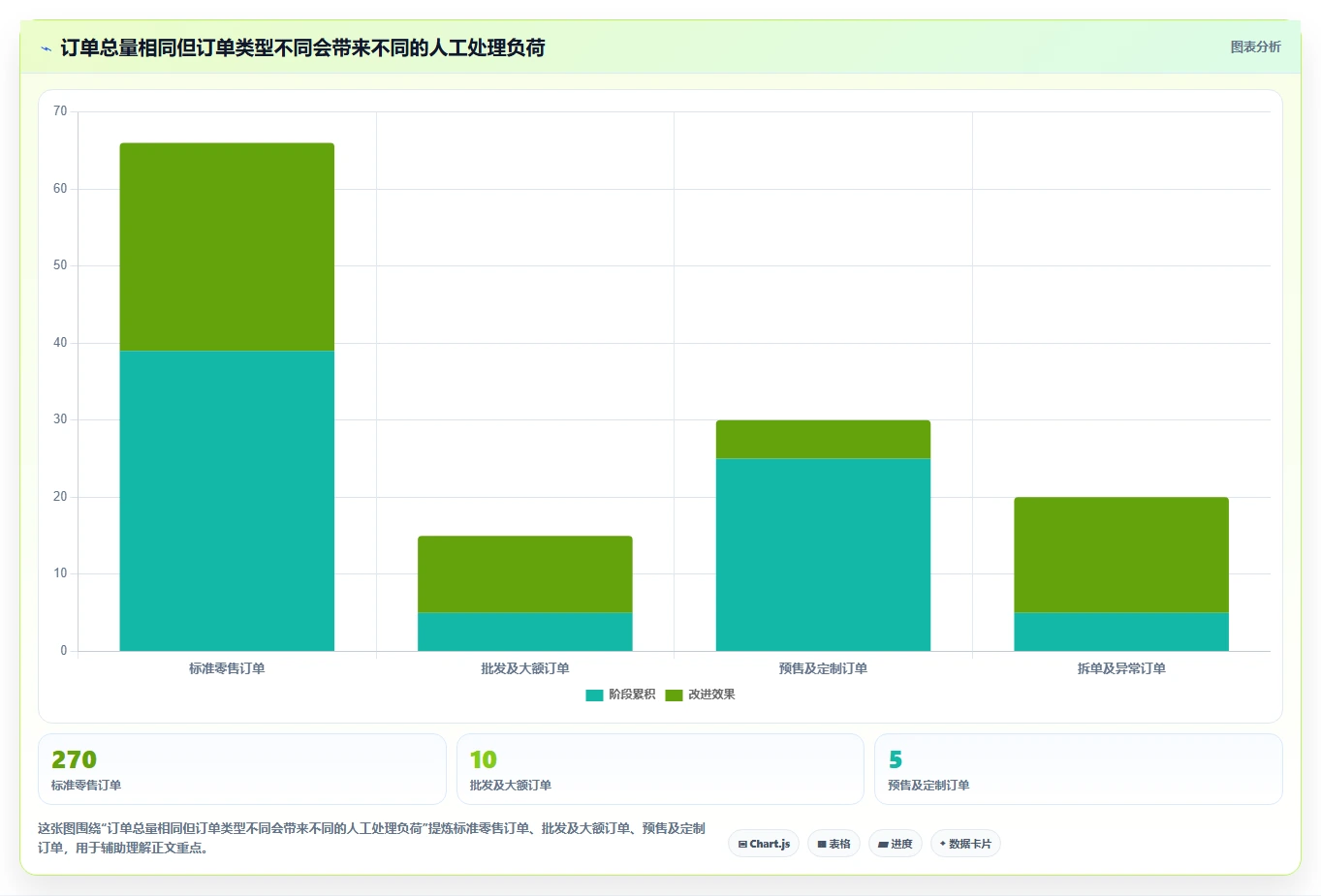Click the chart title text 订单总量相同但订单类型不同
Image resolution: width=1321 pixels, height=896 pixels.
point(302,47)
